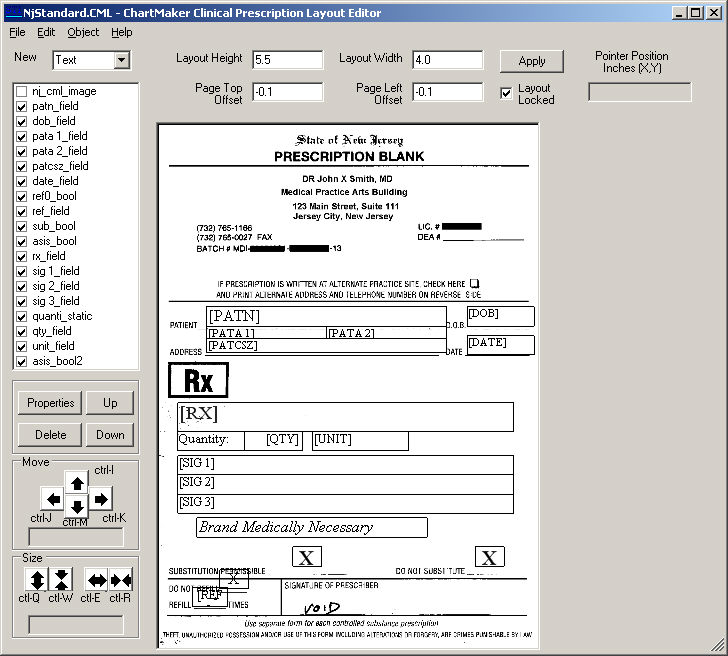This screenshot has height=656, width=728.
Task: Select the [DOB] field on the layout
Action: [500, 316]
